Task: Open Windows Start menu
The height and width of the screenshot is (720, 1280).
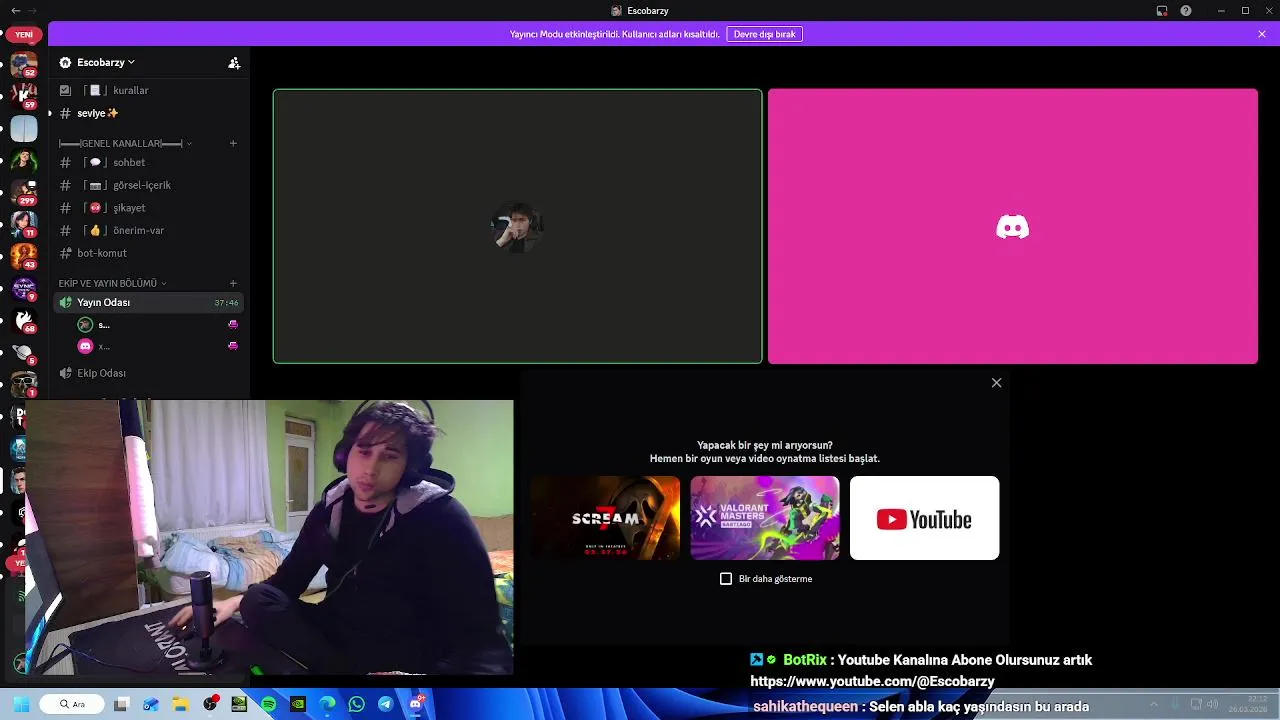Action: [x=21, y=704]
